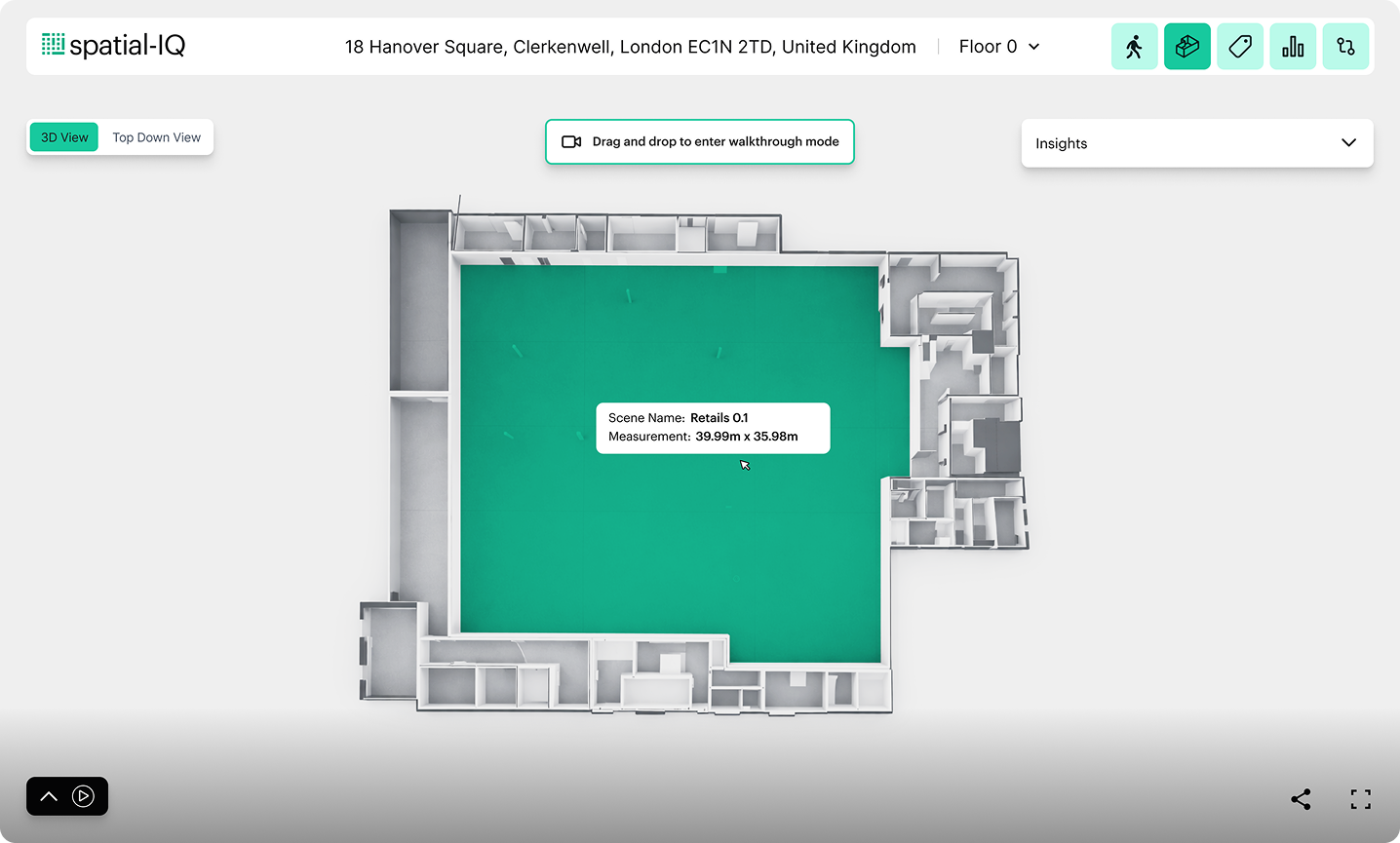Open the bar chart analytics icon

coord(1293,47)
